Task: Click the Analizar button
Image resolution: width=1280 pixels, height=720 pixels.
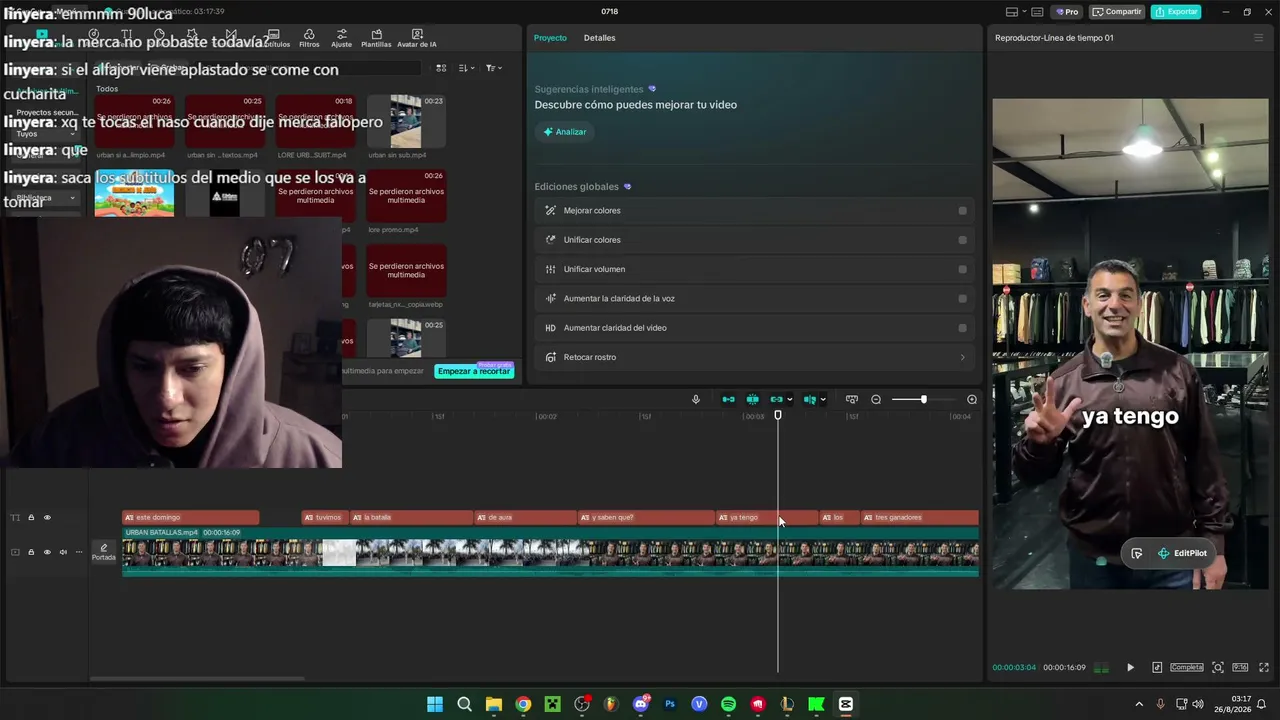Action: click(565, 132)
